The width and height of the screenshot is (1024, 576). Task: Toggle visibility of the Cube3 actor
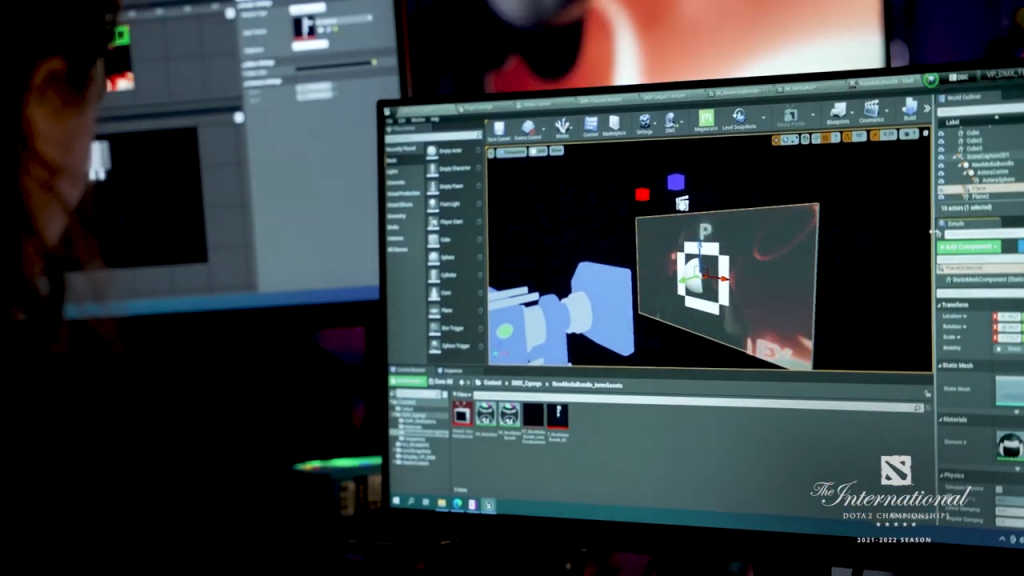(x=941, y=146)
